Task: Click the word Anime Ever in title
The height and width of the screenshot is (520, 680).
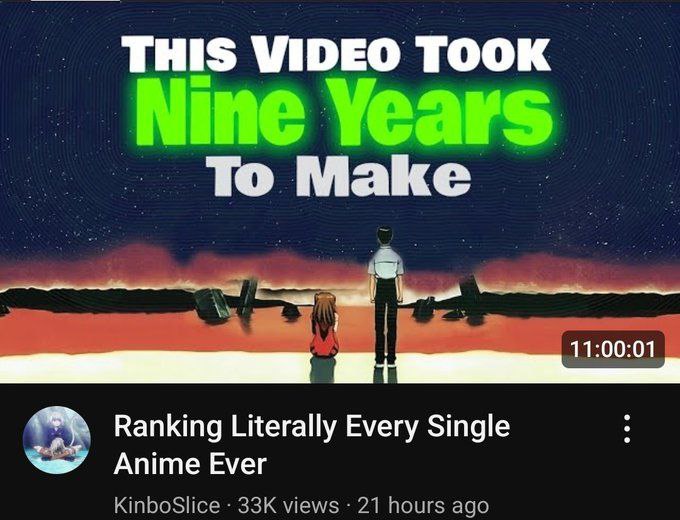Action: click(x=190, y=464)
